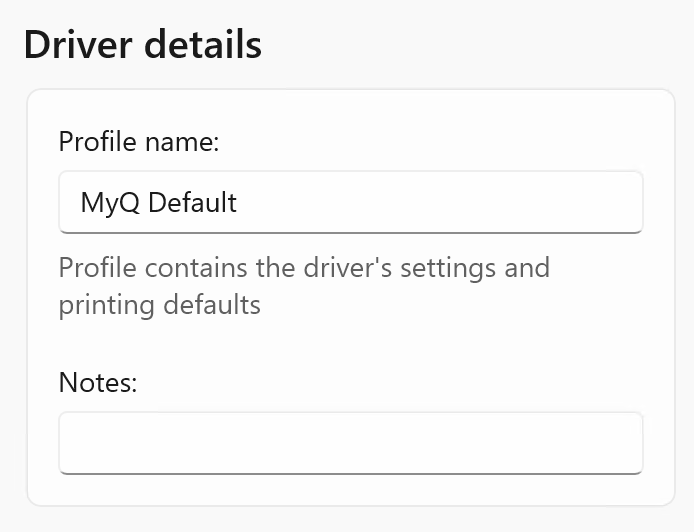Screen dimensions: 694x532
Task: Click the Profile name input field
Action: (350, 202)
